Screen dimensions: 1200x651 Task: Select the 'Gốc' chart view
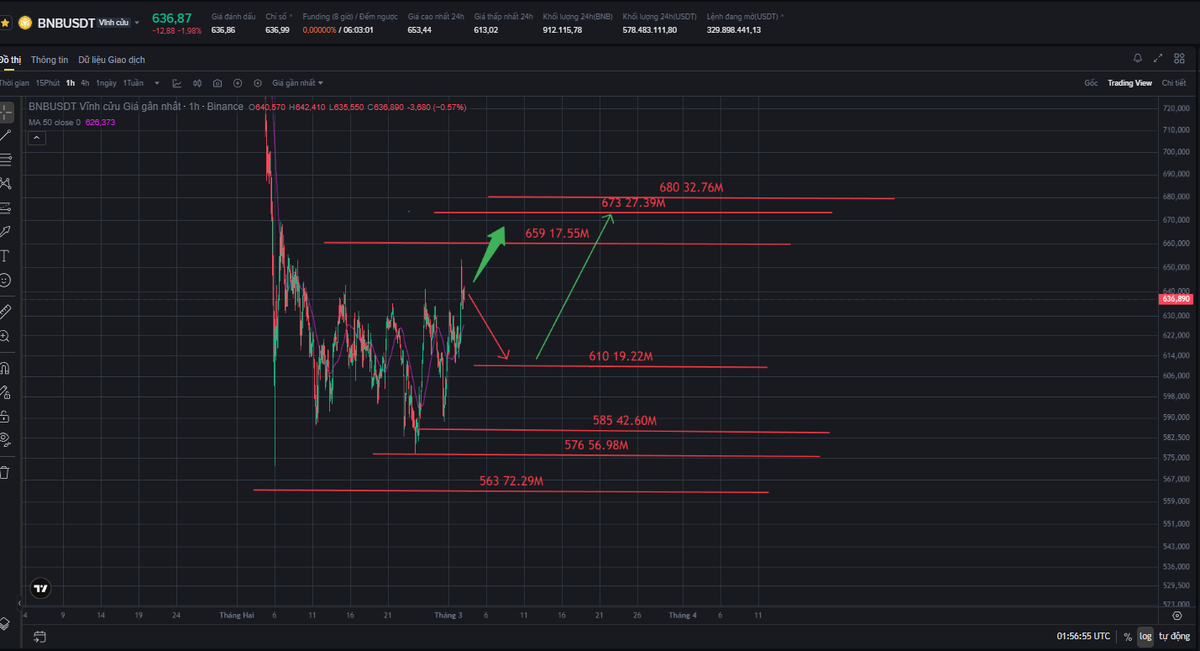[x=1091, y=83]
